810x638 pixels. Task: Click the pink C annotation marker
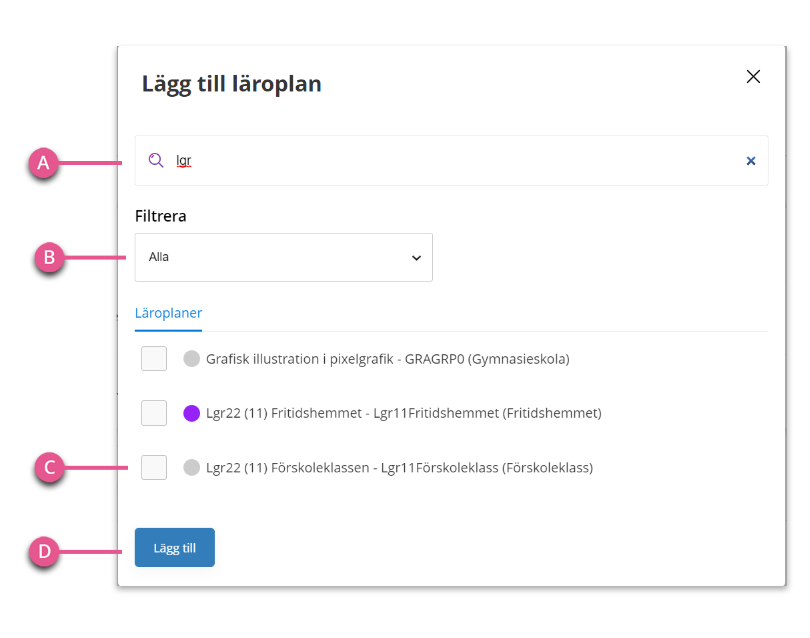pos(50,468)
